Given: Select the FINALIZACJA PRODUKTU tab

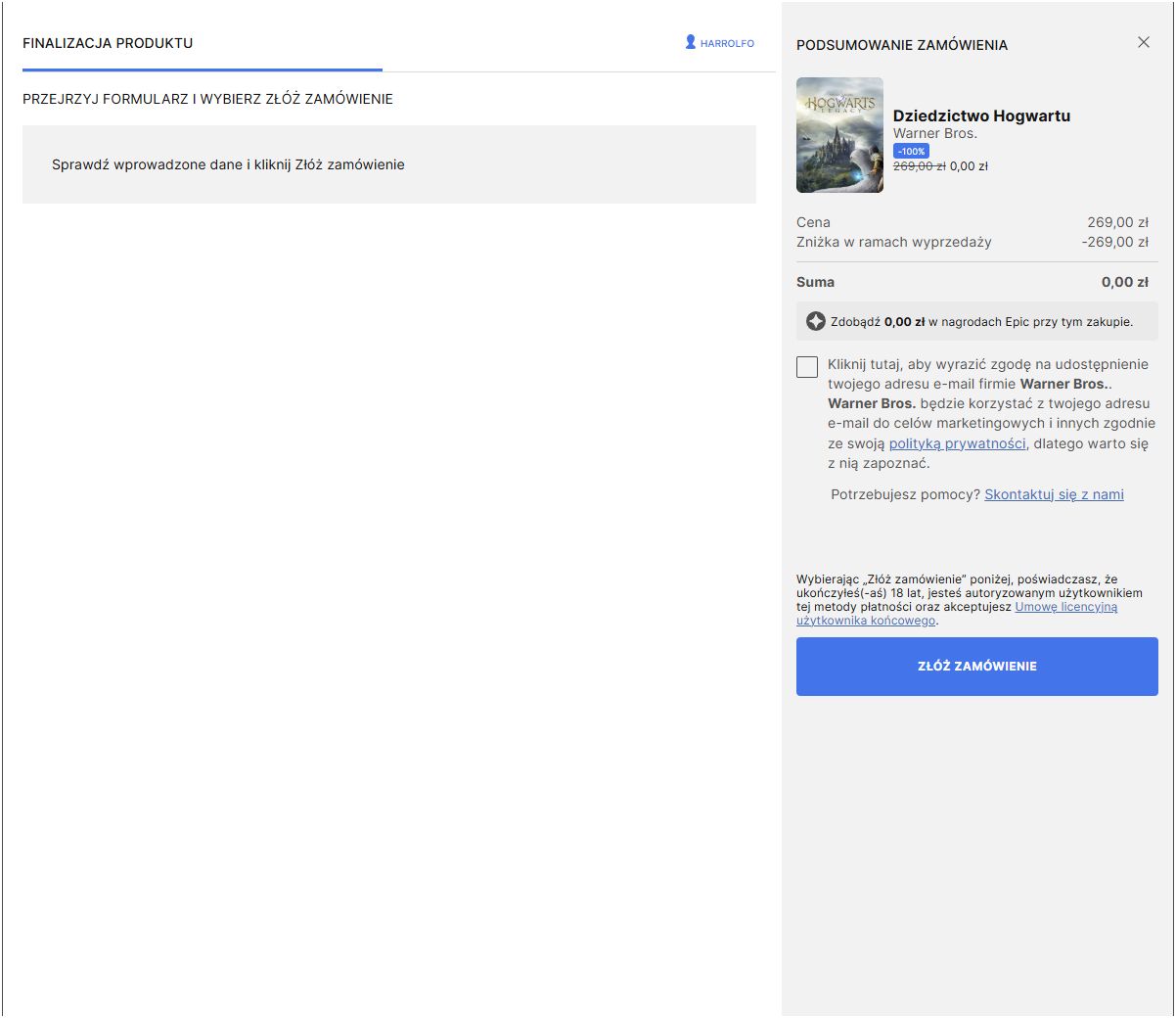Looking at the screenshot, I should click(108, 43).
